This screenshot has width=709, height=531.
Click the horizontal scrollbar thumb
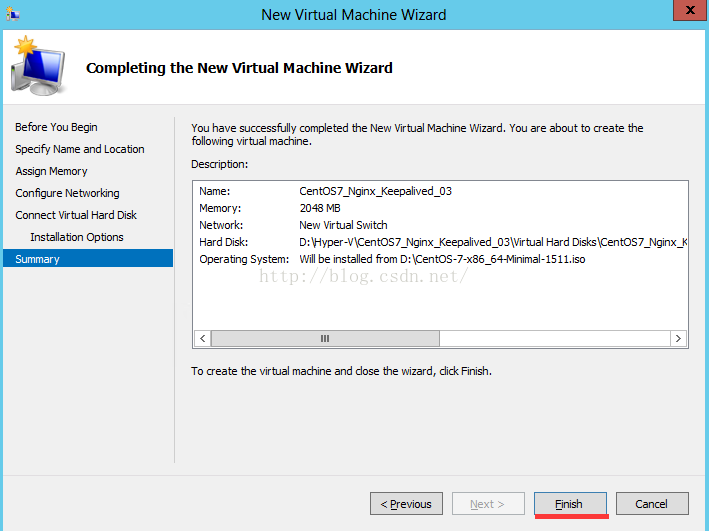(x=325, y=338)
